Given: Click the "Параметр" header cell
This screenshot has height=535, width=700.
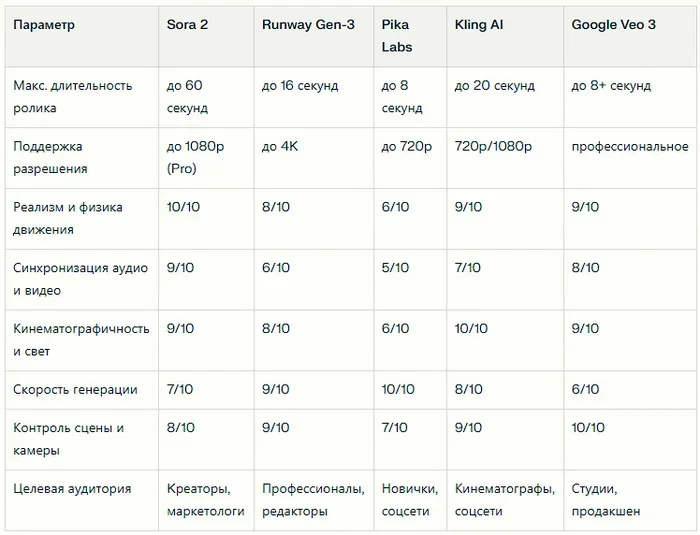Looking at the screenshot, I should (x=44, y=25).
